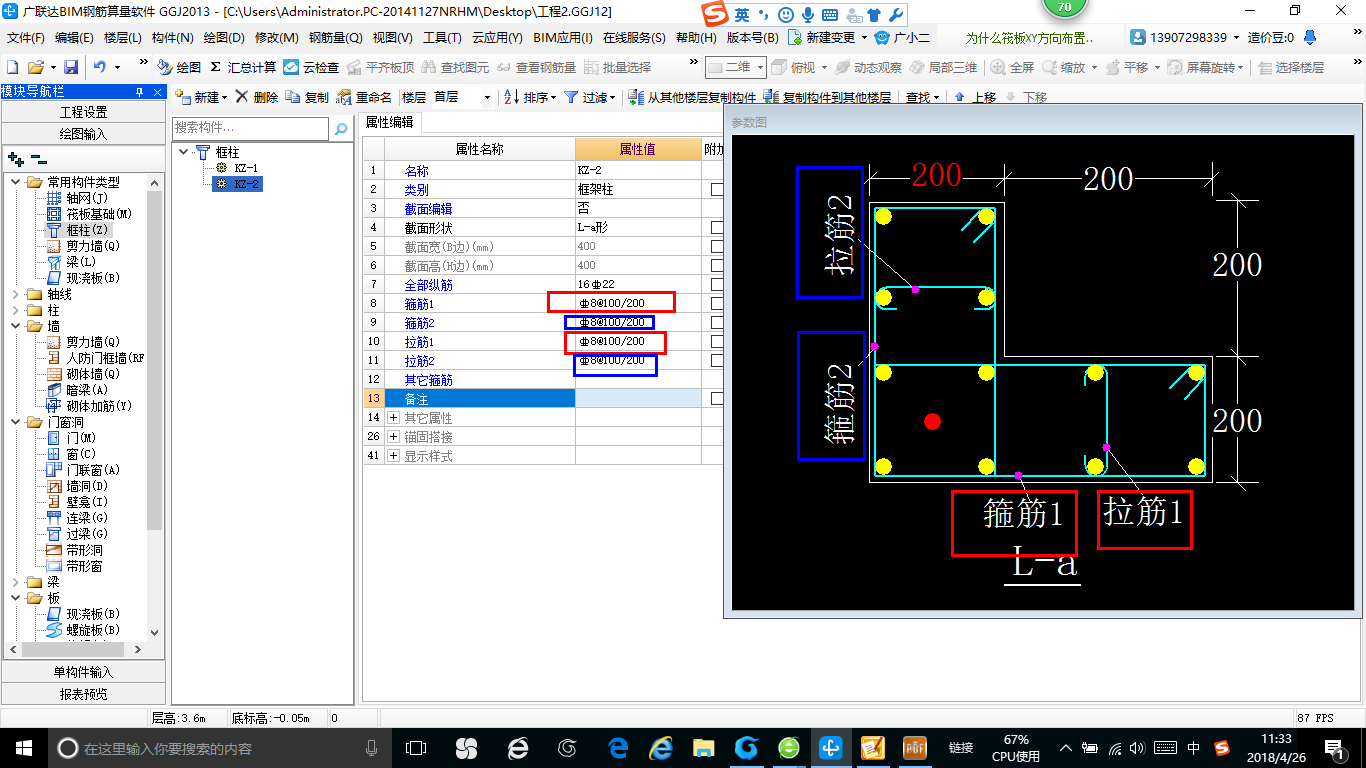Screen dimensions: 1366x768
Task: Tick 附加 checkbox for 截面高 row
Action: click(717, 265)
